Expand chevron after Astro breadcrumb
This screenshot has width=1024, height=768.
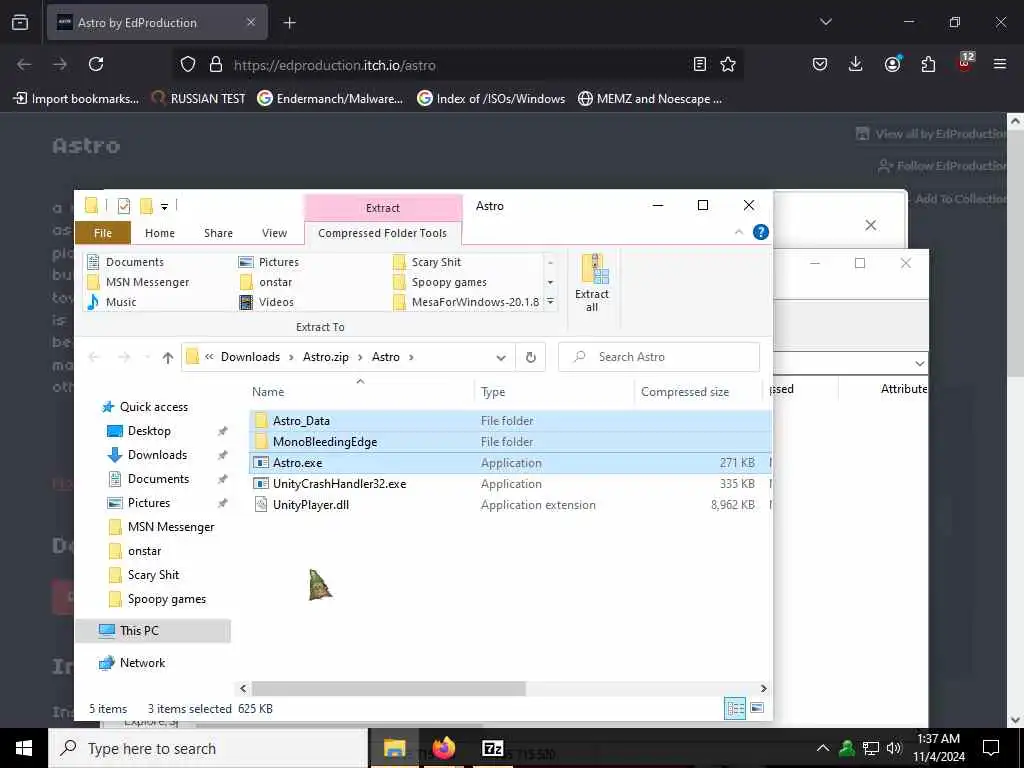[411, 357]
